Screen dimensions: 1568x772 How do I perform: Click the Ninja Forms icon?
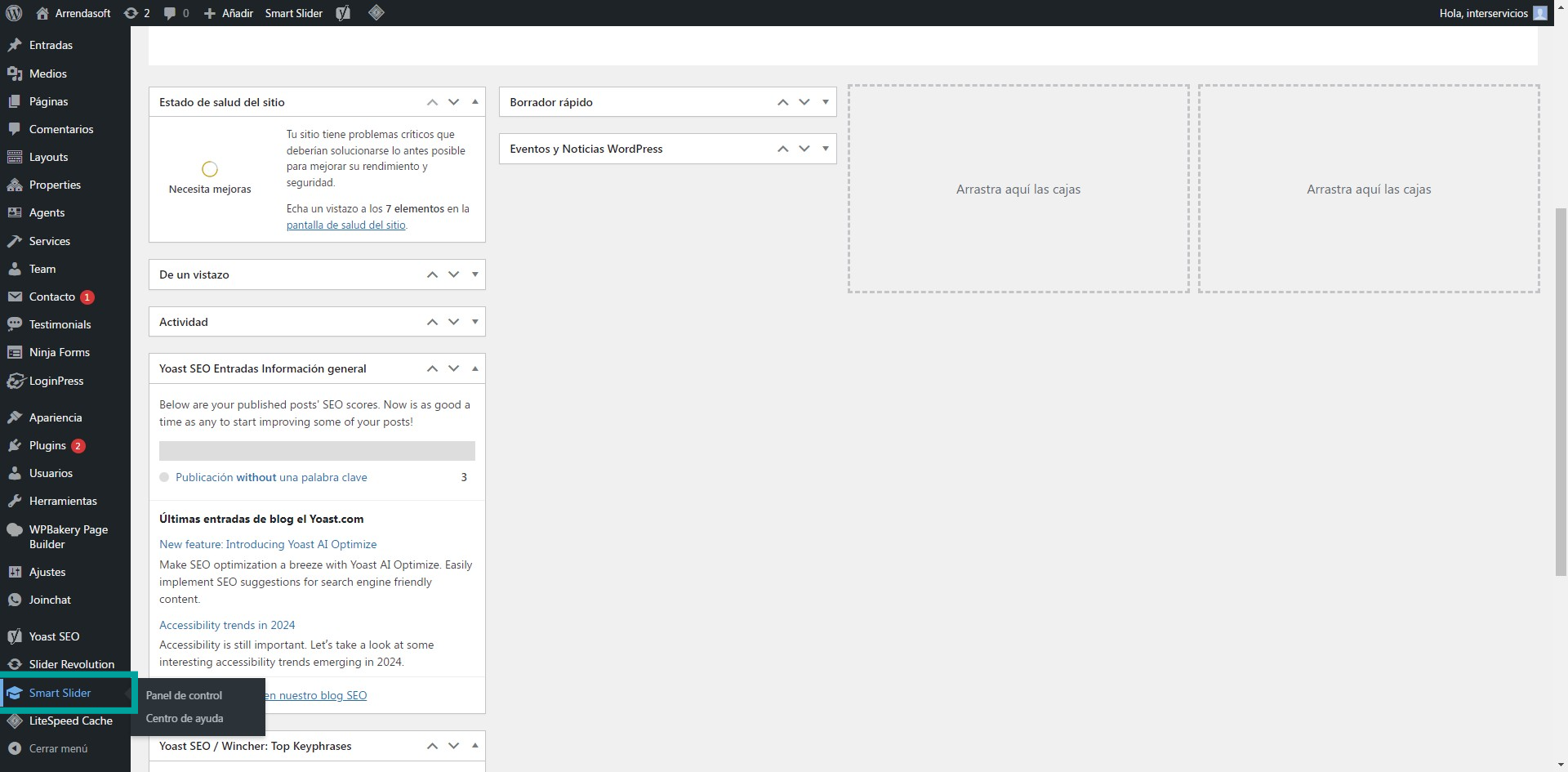coord(15,352)
